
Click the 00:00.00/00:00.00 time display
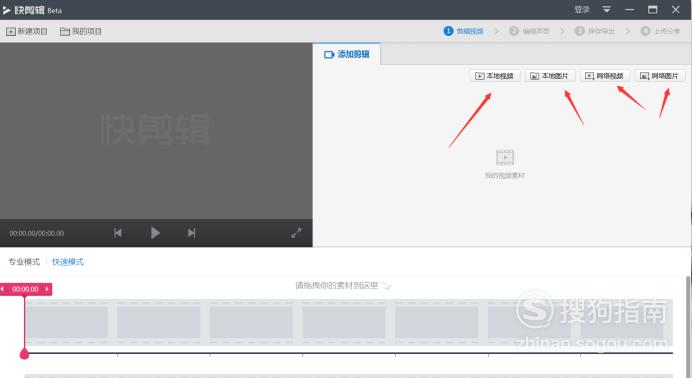coord(37,233)
